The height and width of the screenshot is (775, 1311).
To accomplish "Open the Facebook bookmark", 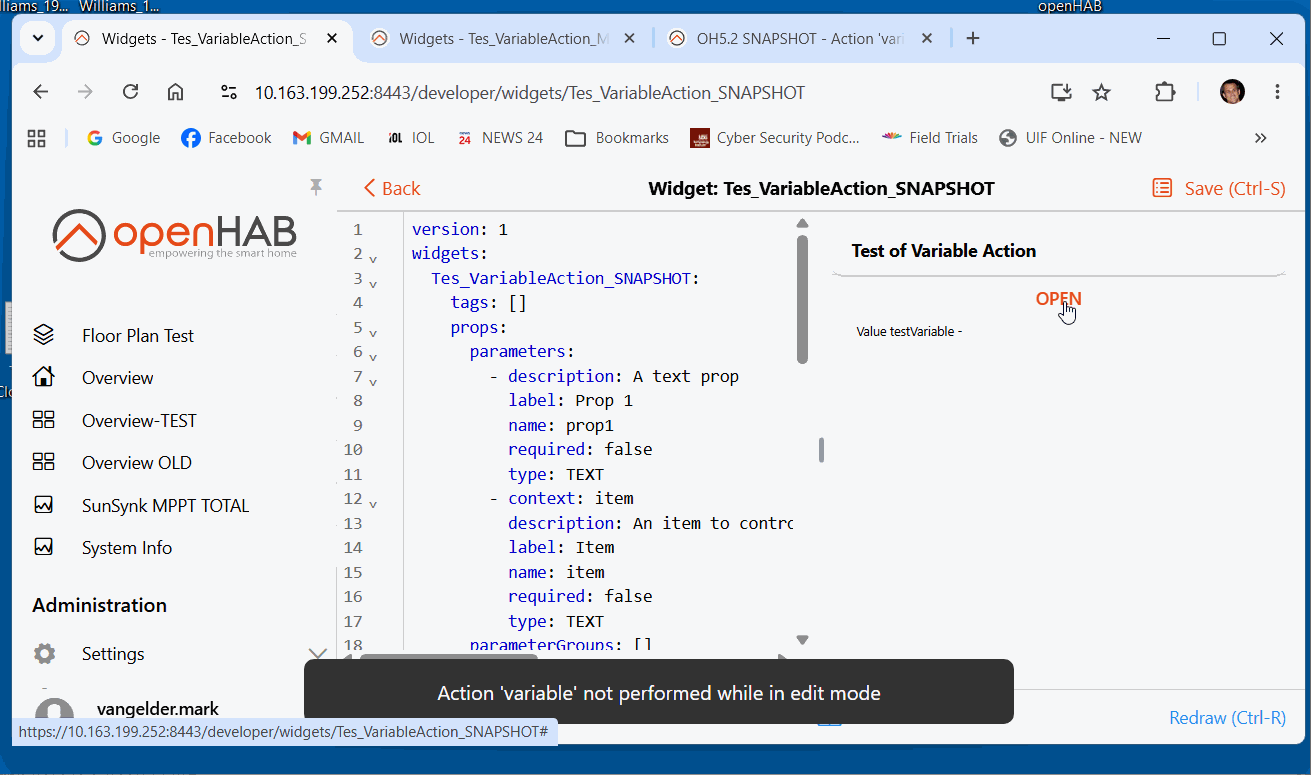I will click(x=226, y=138).
